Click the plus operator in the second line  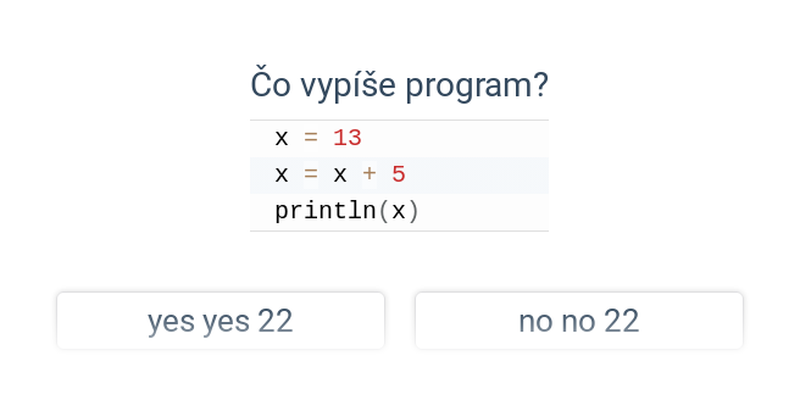369,175
